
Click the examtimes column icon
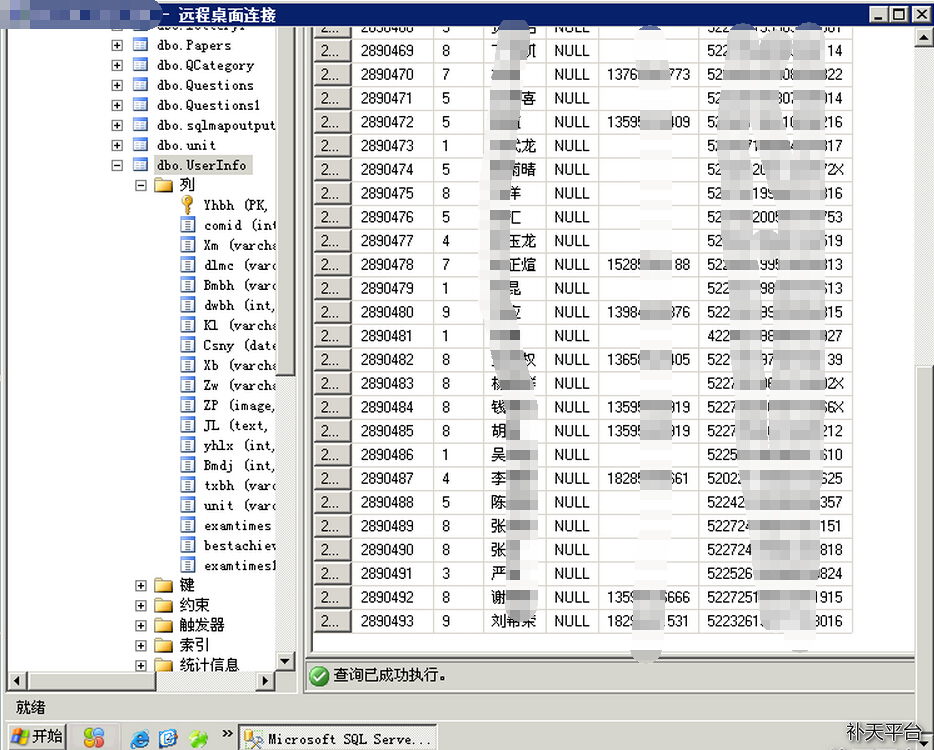click(188, 525)
